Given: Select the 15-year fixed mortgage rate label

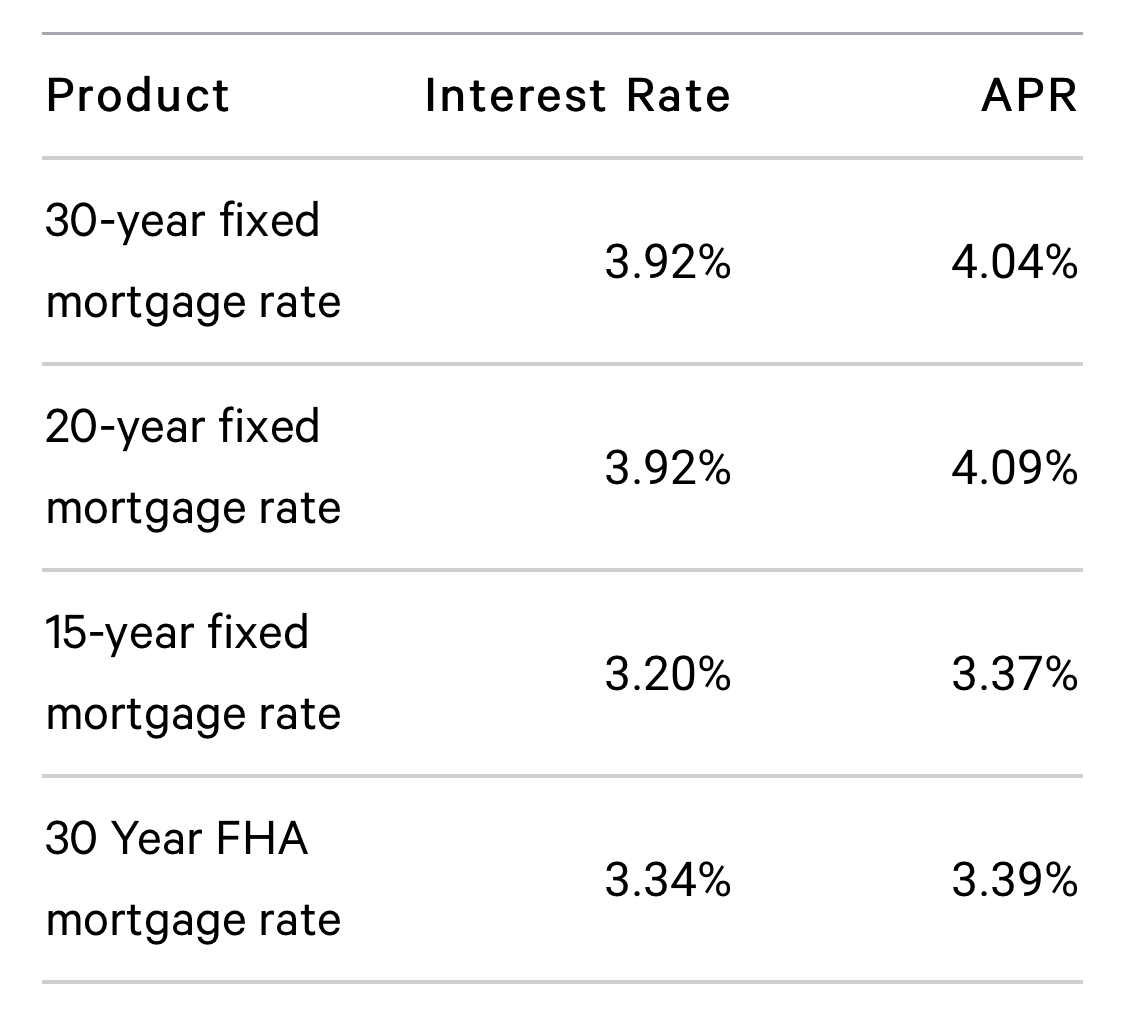Looking at the screenshot, I should [x=193, y=673].
